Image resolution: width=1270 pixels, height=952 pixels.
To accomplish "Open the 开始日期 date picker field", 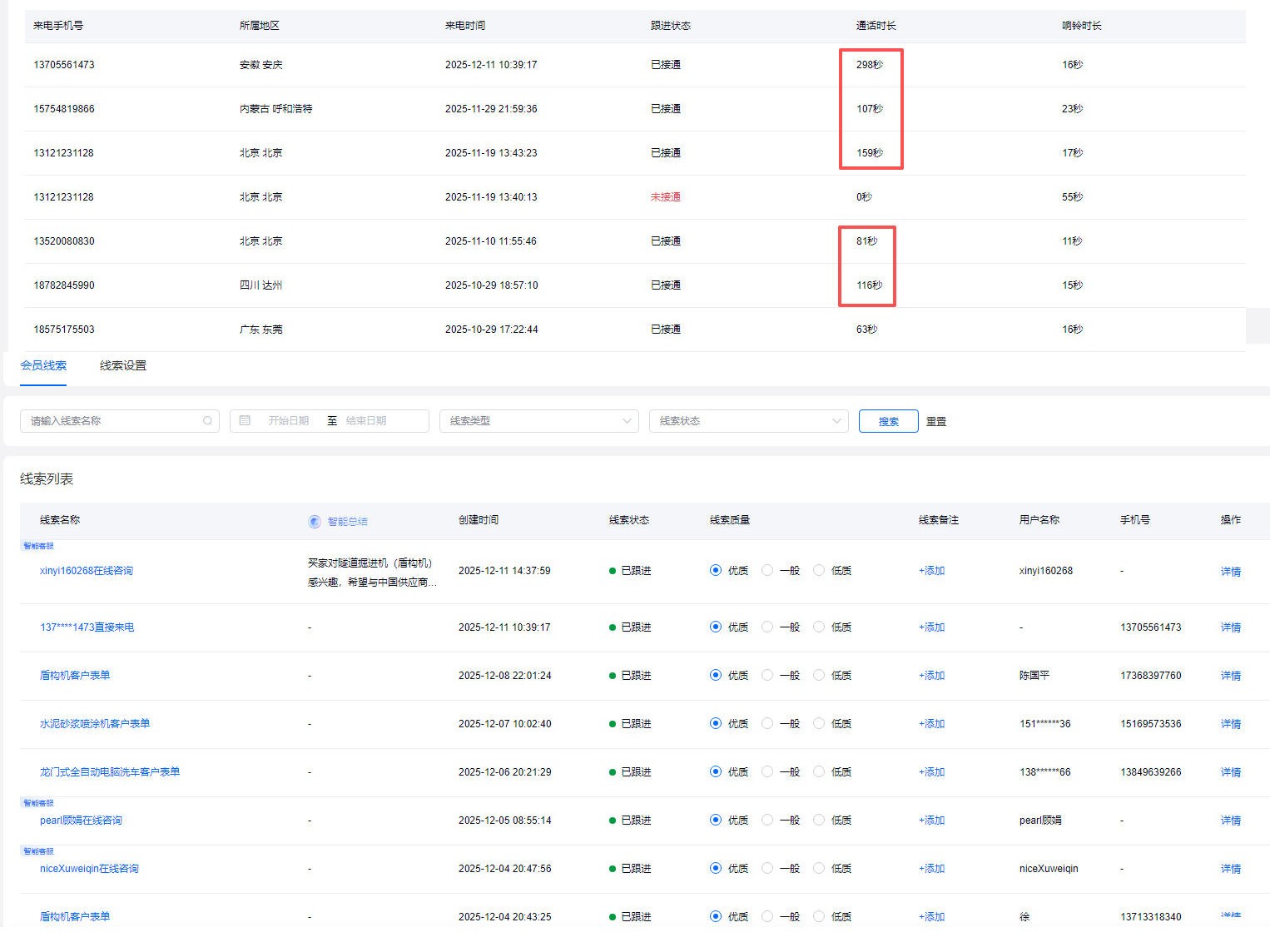I will [x=288, y=421].
